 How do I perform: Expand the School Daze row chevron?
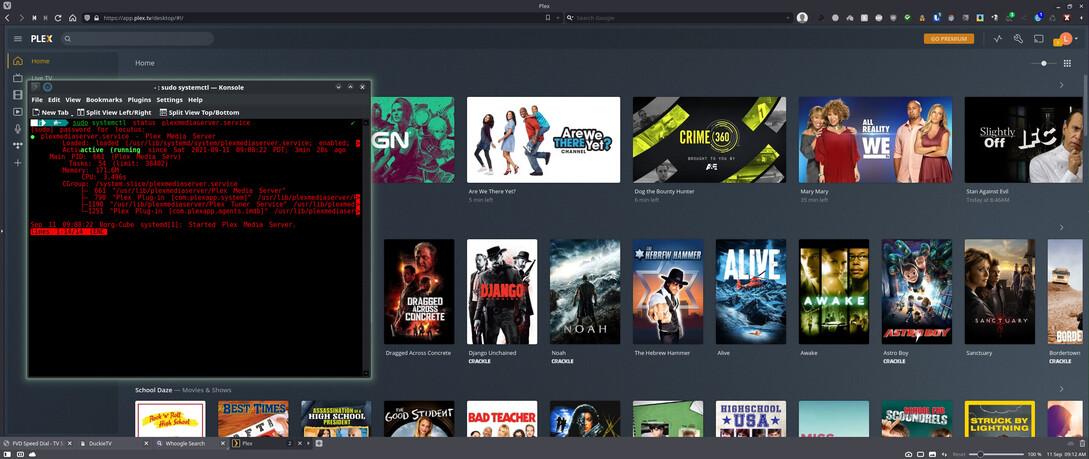(1061, 390)
